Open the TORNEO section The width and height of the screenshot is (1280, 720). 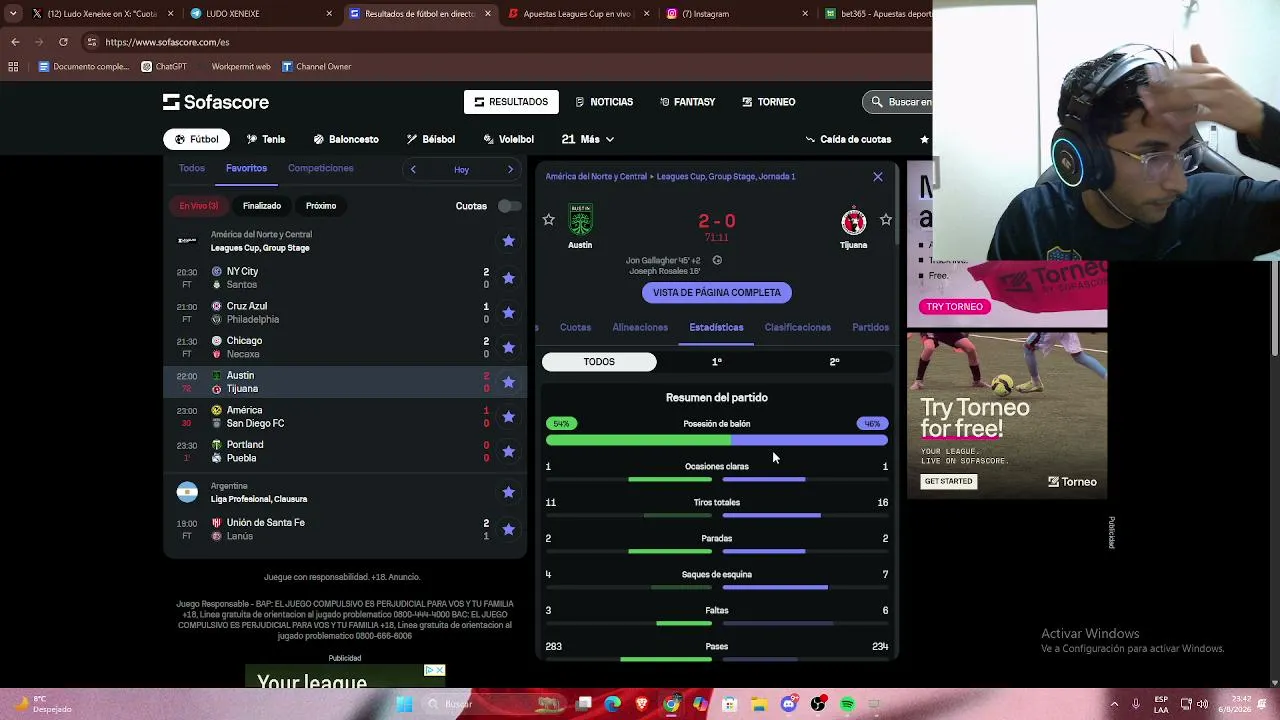coord(769,102)
